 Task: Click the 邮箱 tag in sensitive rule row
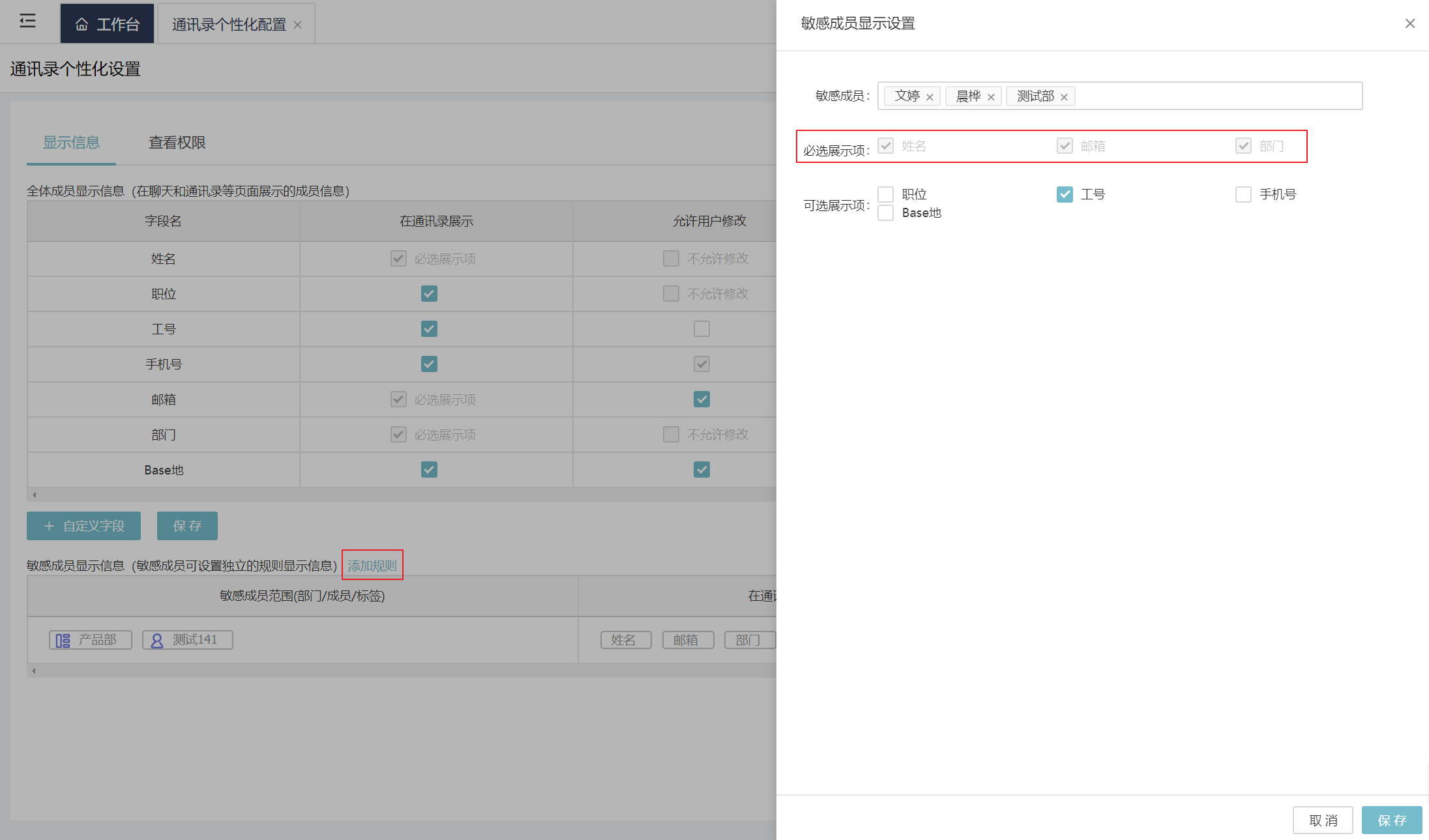click(x=688, y=641)
